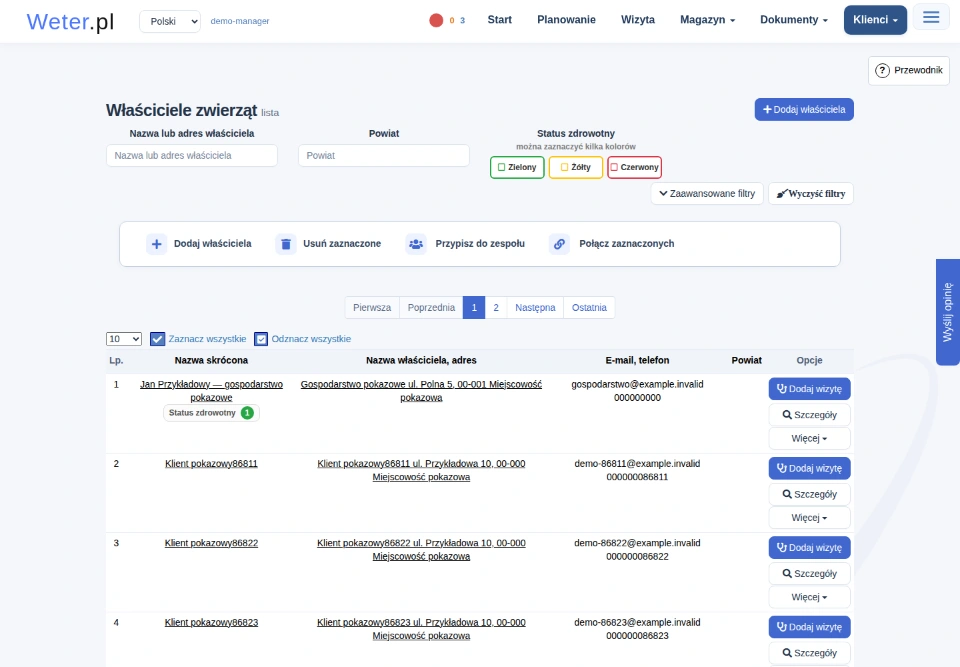This screenshot has height=667, width=960.
Task: Go to pagination page 2
Action: click(496, 307)
